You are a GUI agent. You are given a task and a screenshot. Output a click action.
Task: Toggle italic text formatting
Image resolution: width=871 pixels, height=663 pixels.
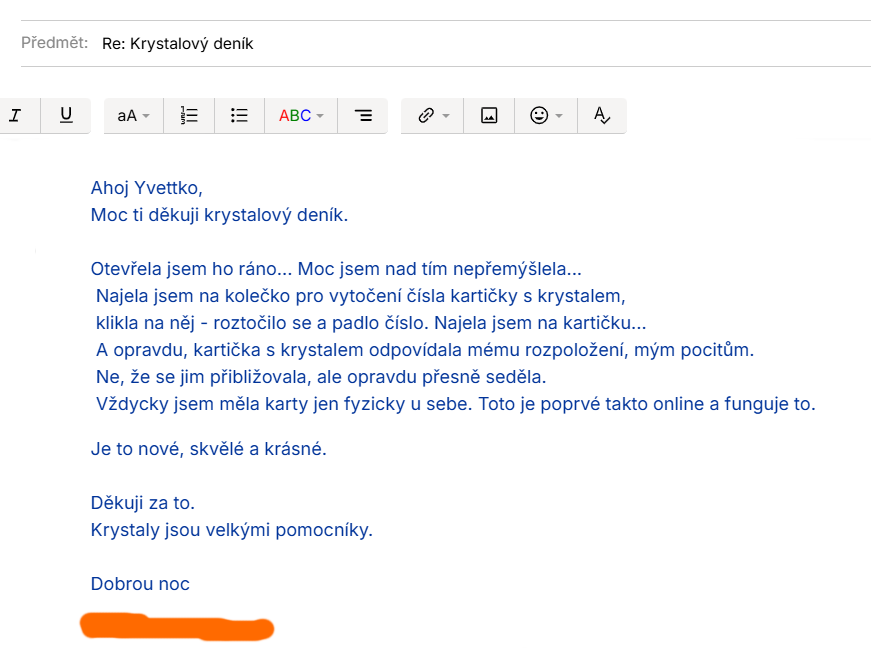15,116
